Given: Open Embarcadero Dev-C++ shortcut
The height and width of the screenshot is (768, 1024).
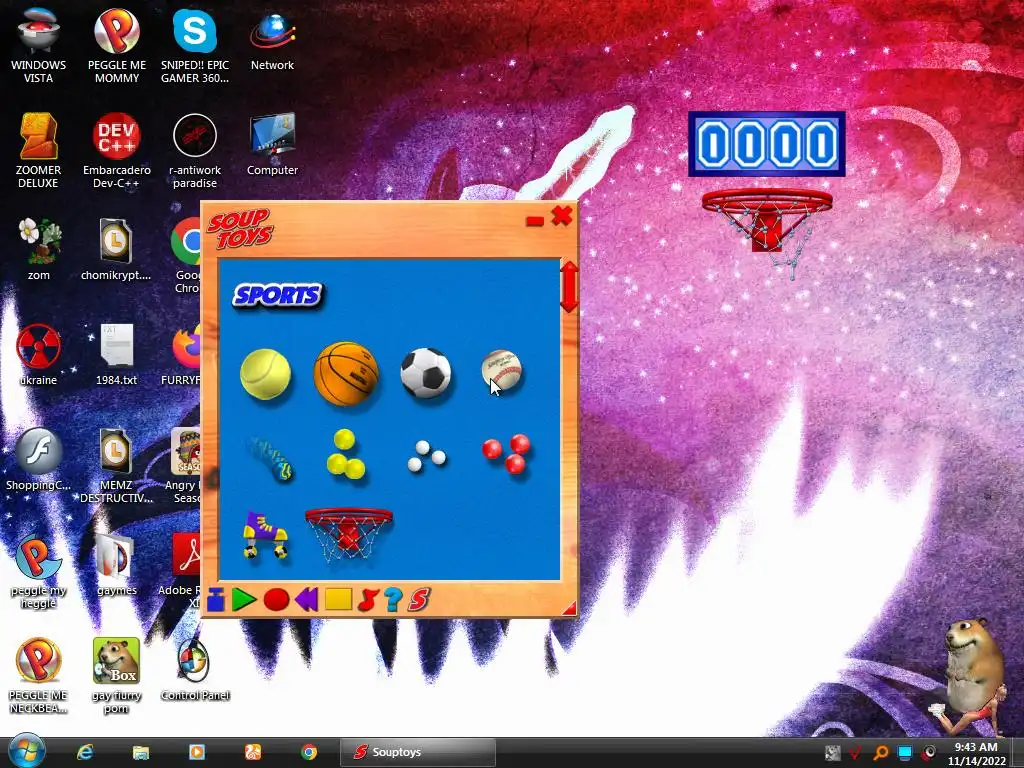Looking at the screenshot, I should click(x=117, y=151).
